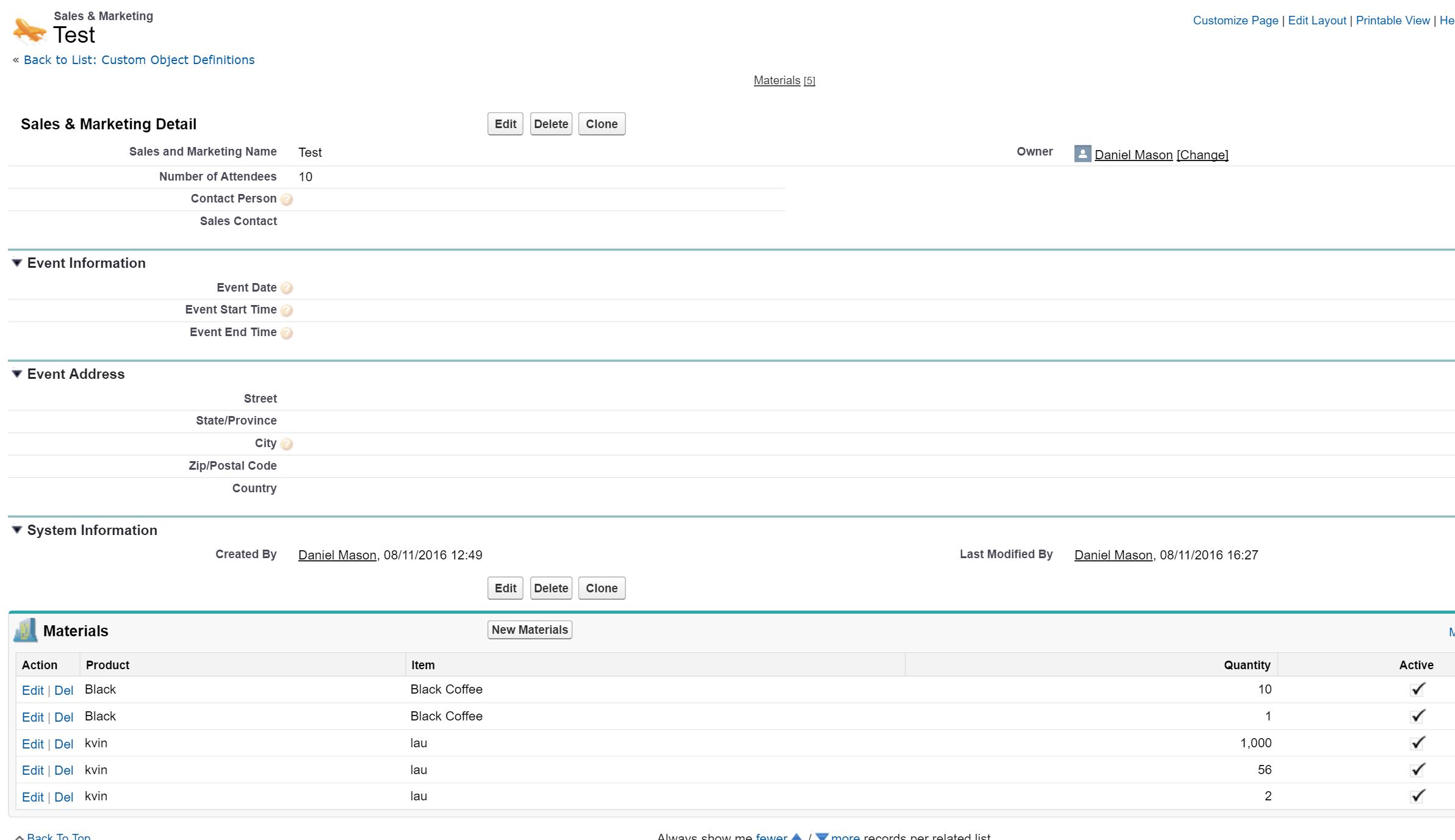Collapse the Event Address section

click(x=17, y=374)
